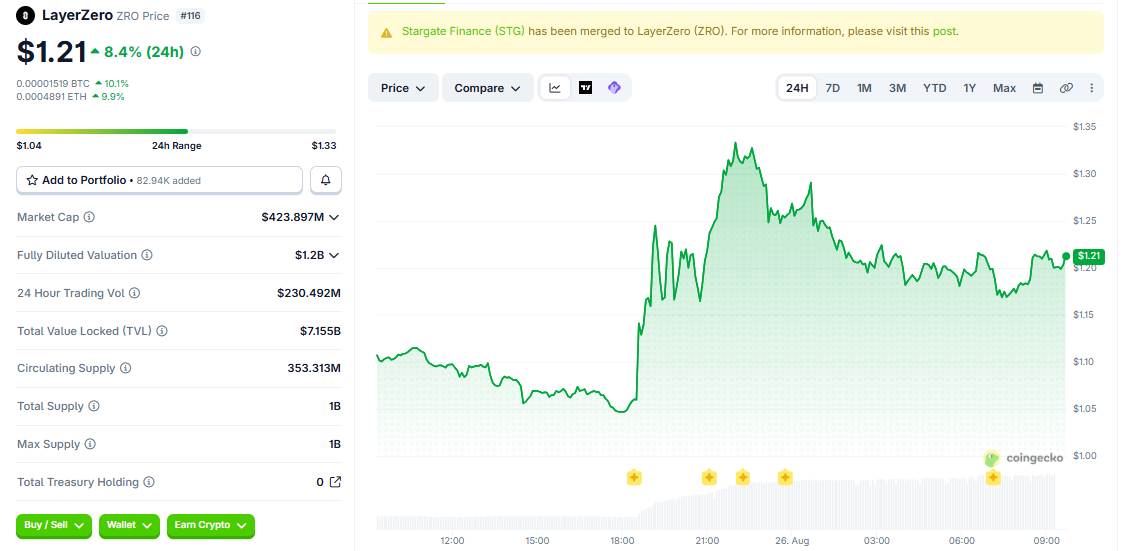Viewport: 1124px width, 551px height.
Task: Open the 'post' link in banner
Action: pyautogui.click(x=944, y=32)
